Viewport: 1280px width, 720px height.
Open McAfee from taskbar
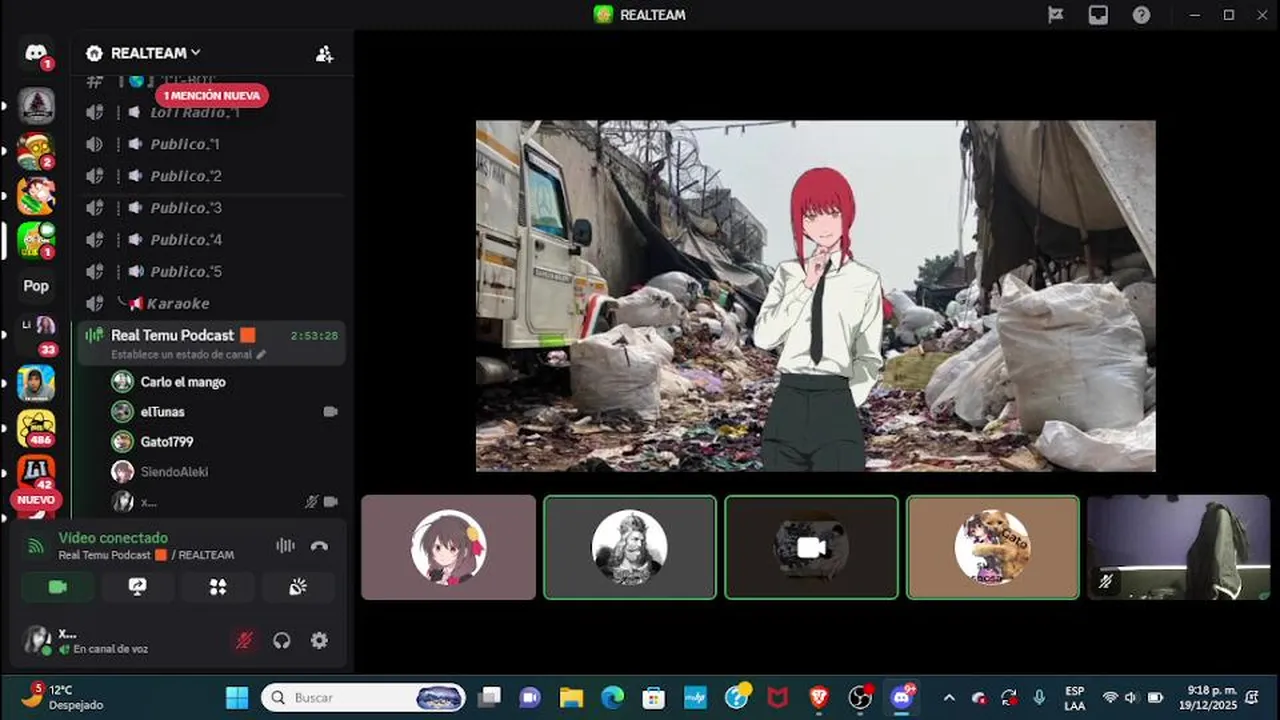777,697
